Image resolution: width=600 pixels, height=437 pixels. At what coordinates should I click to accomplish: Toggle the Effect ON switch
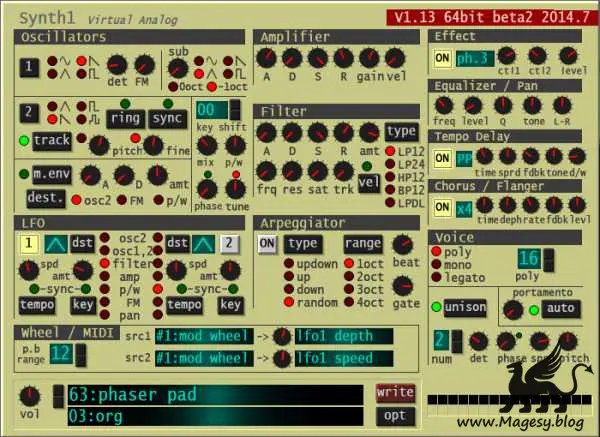click(x=442, y=58)
